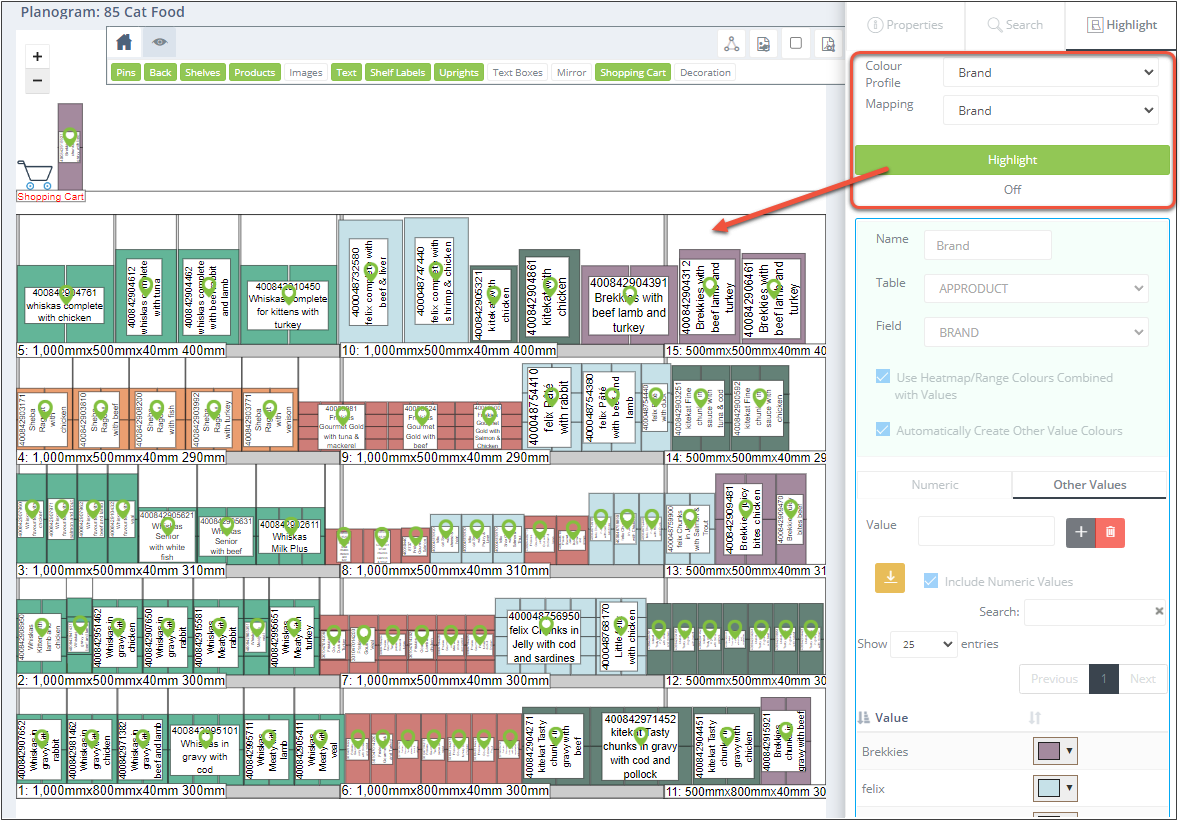
Task: Toggle the Text layer
Action: coord(346,72)
